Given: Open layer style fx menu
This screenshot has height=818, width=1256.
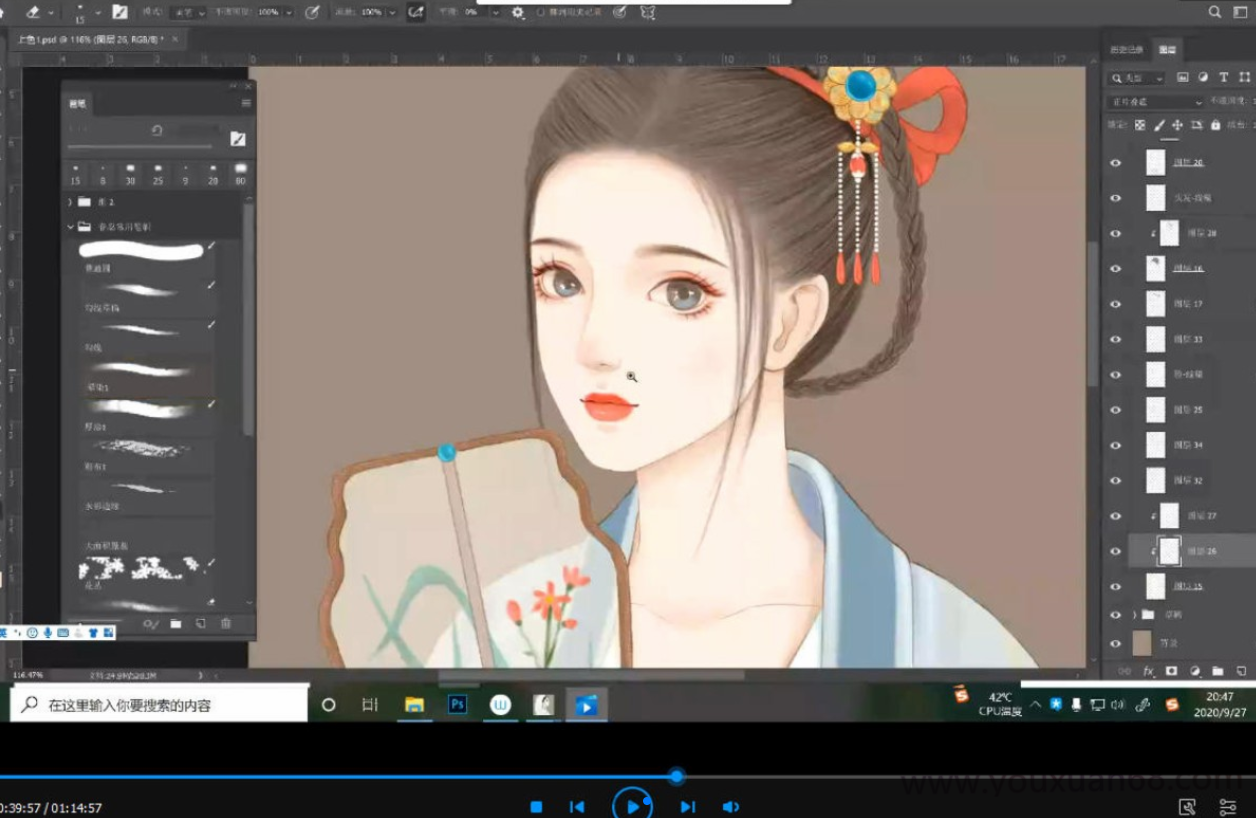Looking at the screenshot, I should click(x=1149, y=671).
